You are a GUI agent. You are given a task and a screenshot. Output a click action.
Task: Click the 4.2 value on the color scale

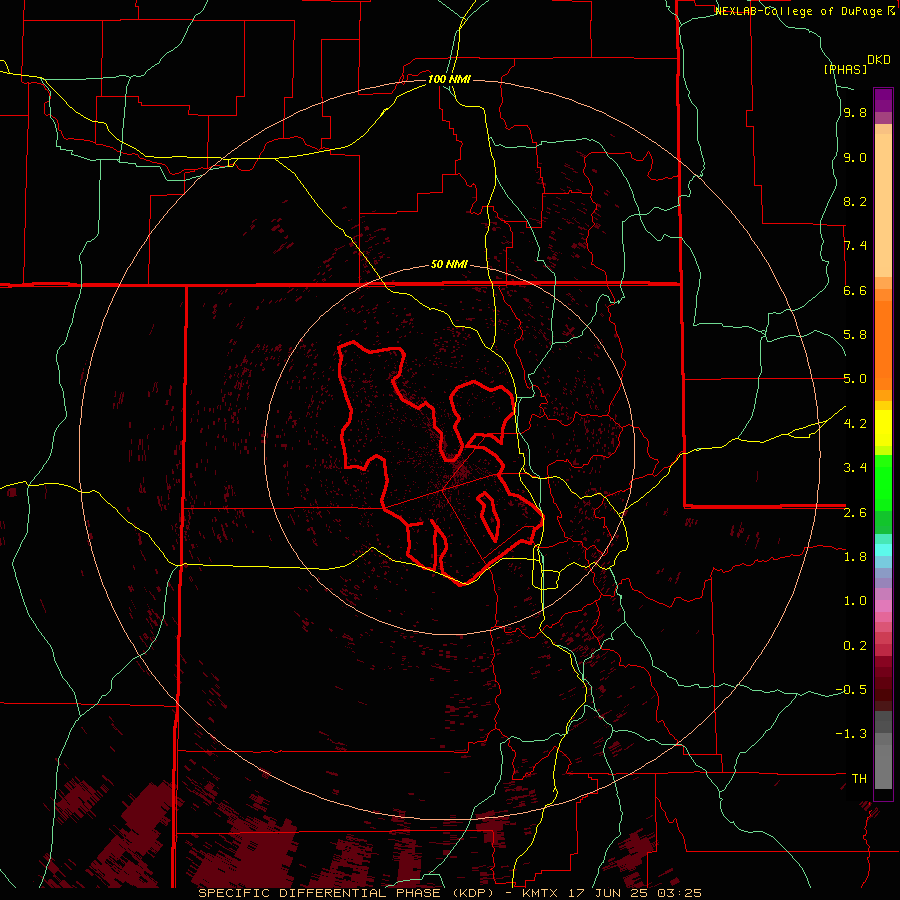pos(855,424)
